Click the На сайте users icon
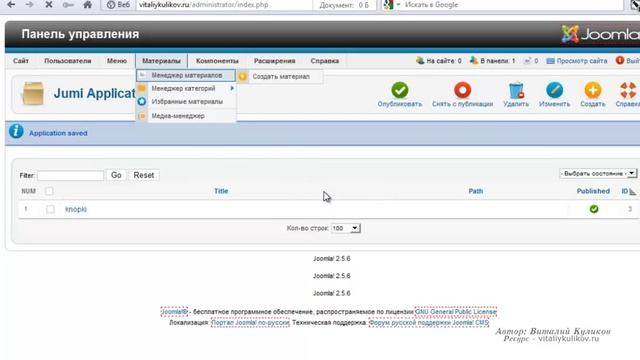640x360 pixels. (420, 60)
